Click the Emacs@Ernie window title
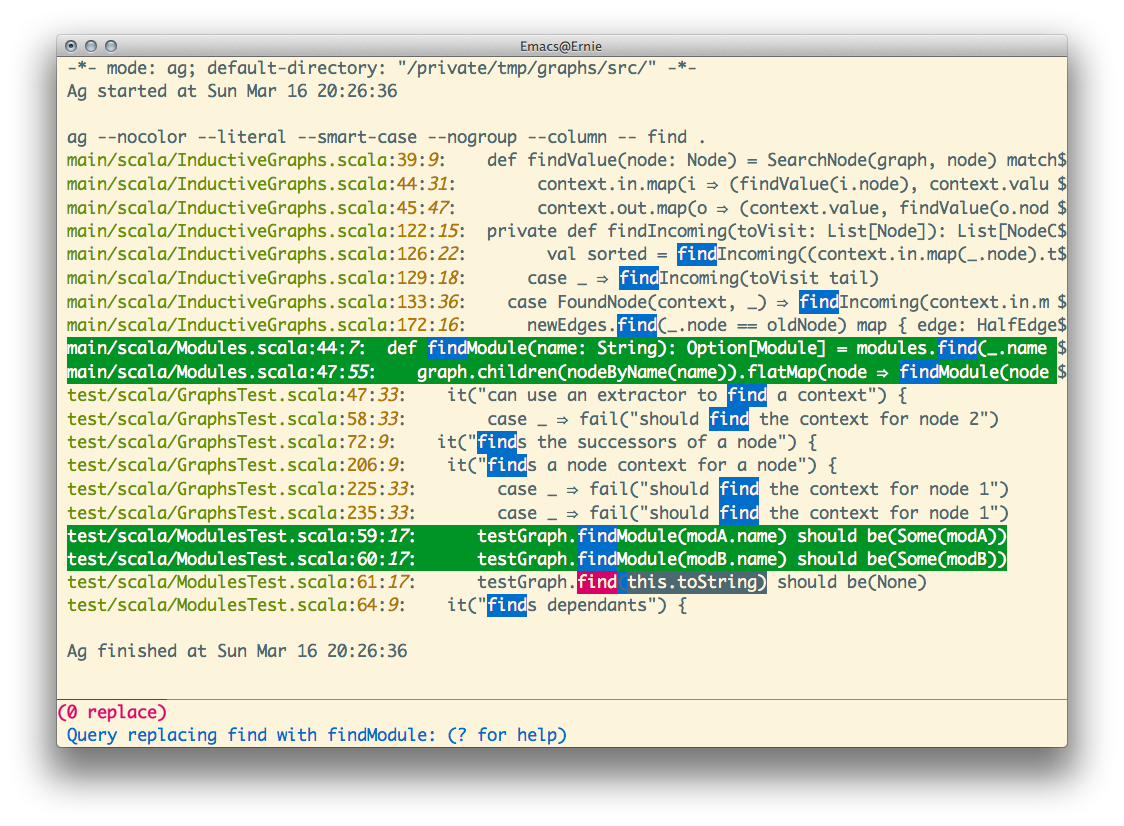1124x826 pixels. click(x=561, y=46)
